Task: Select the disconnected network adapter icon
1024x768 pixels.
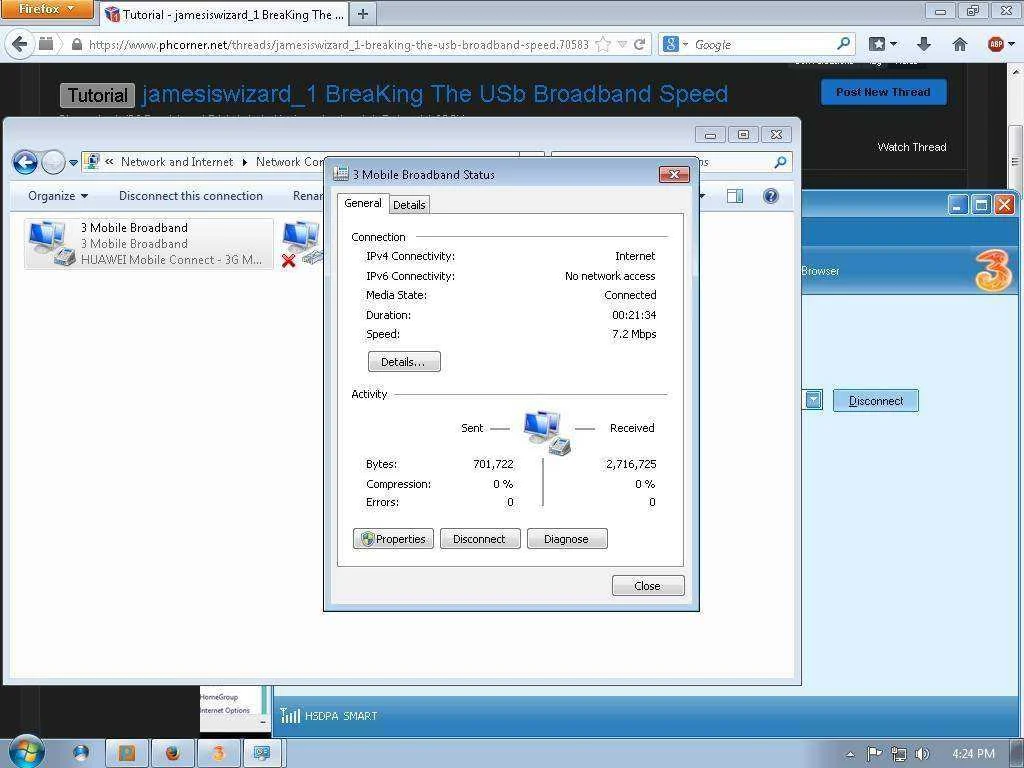Action: point(301,244)
